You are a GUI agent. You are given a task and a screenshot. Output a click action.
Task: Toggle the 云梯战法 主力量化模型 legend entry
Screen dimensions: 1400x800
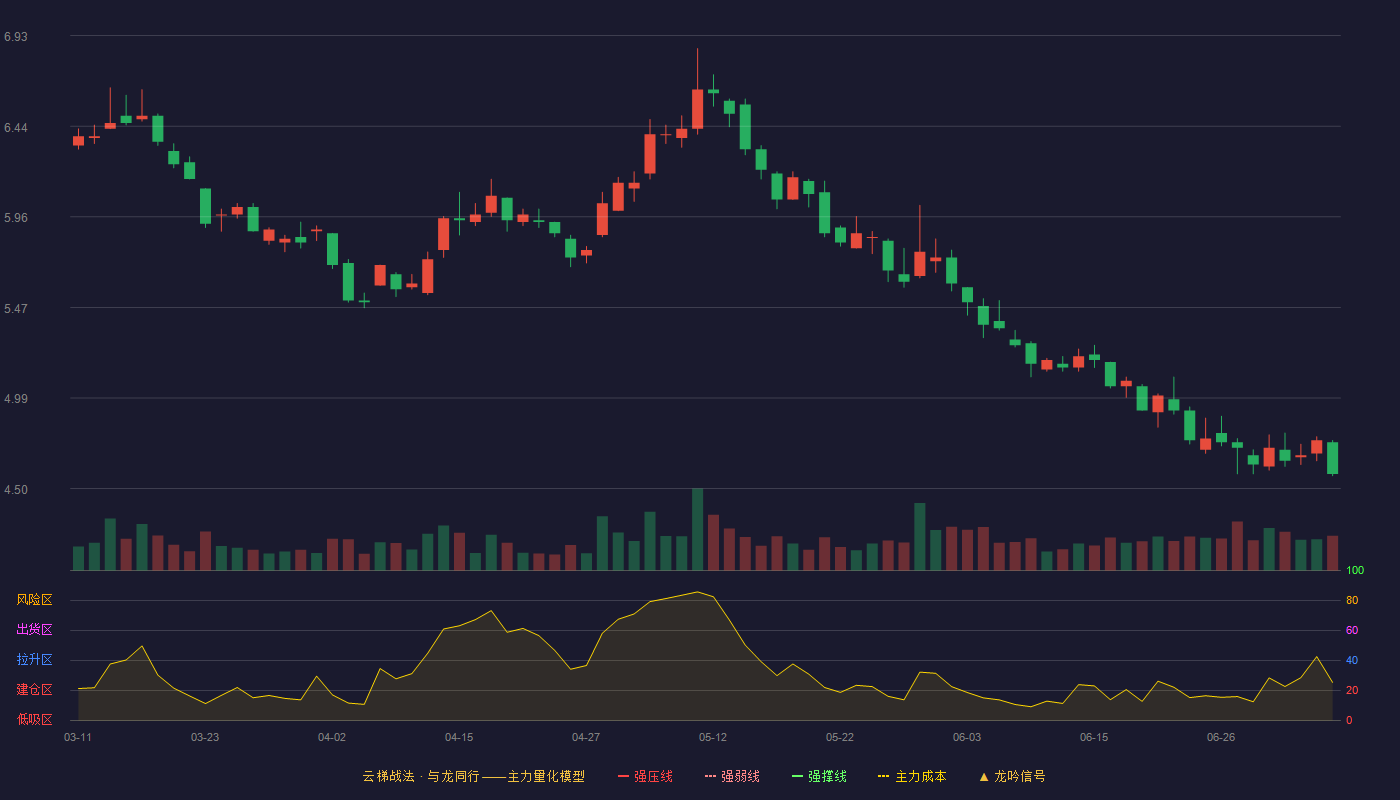[474, 776]
